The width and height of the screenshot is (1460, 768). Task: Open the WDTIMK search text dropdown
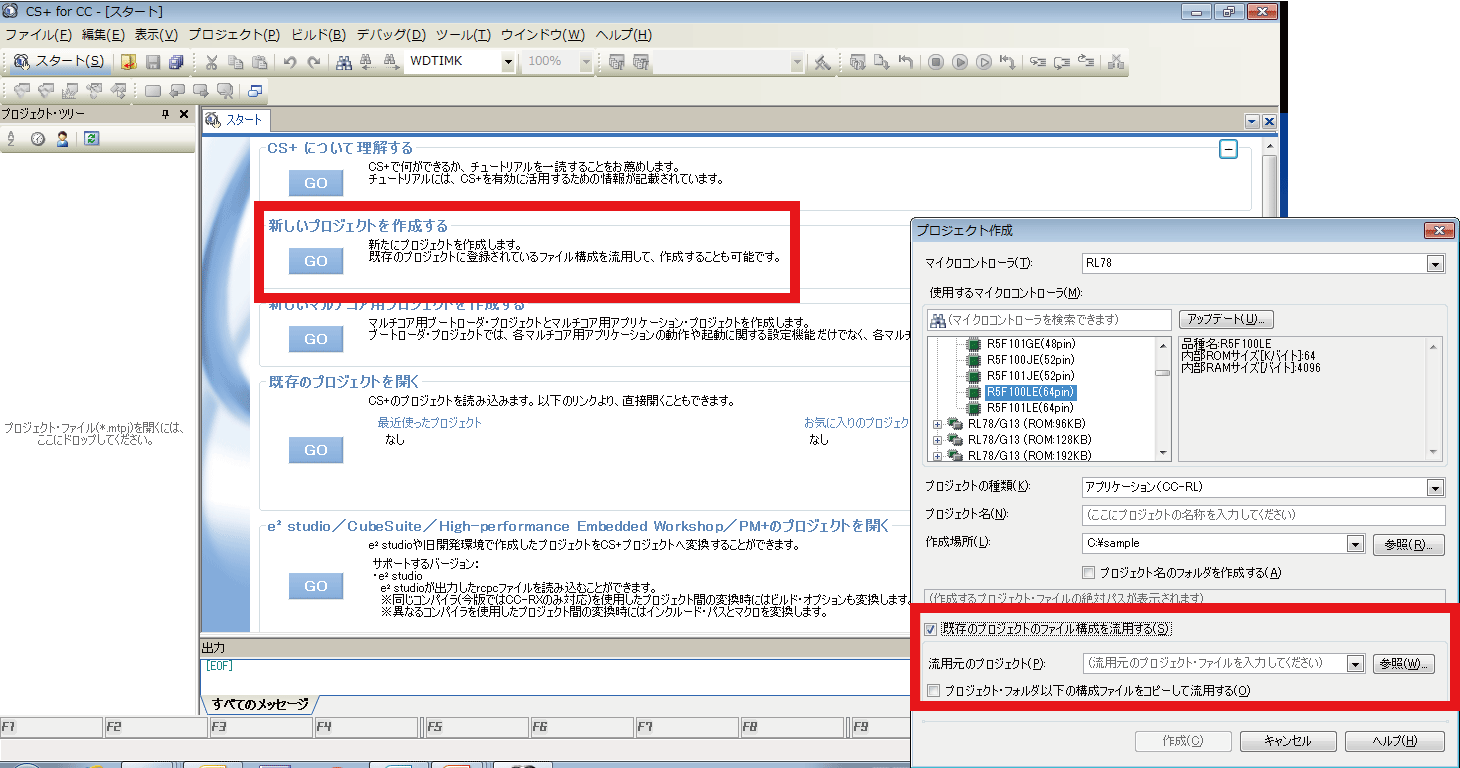point(508,62)
